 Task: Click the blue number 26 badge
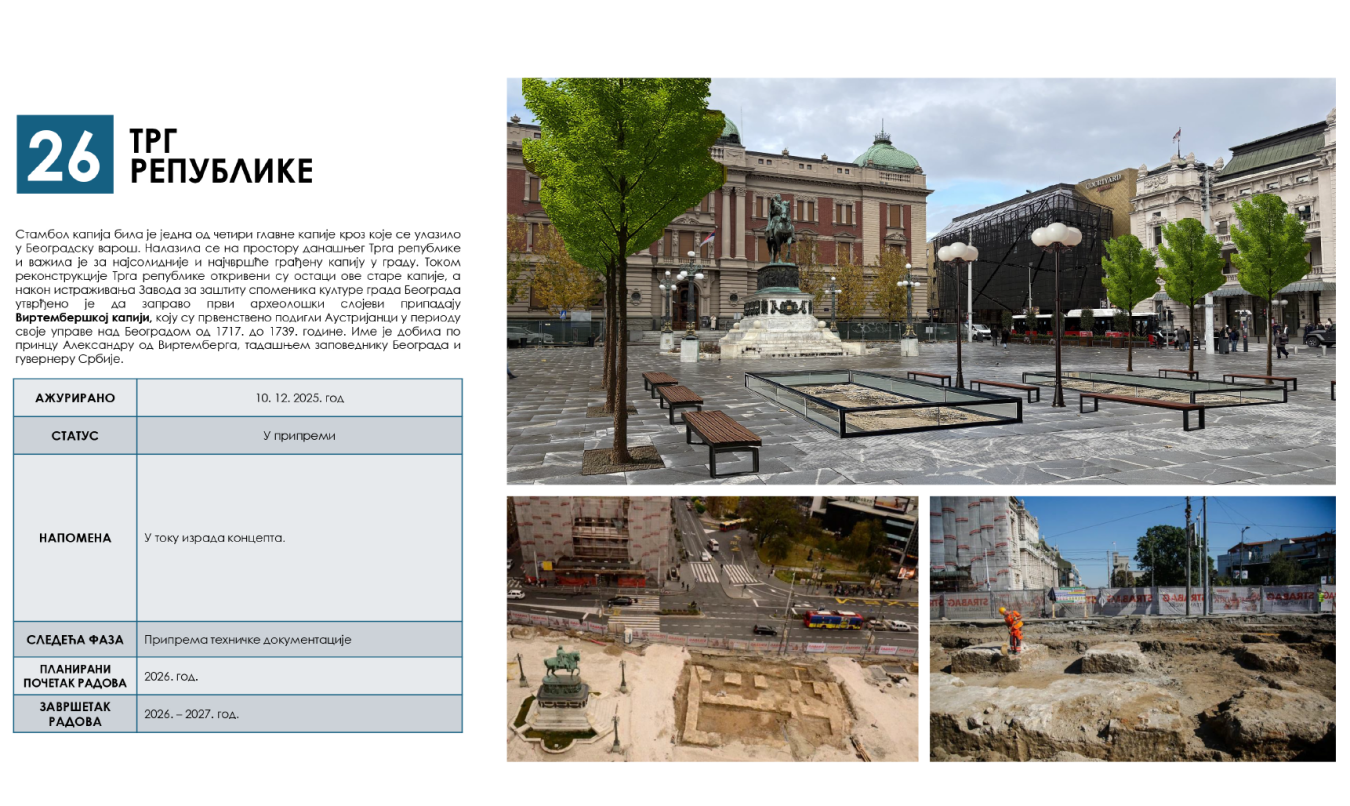[x=65, y=154]
